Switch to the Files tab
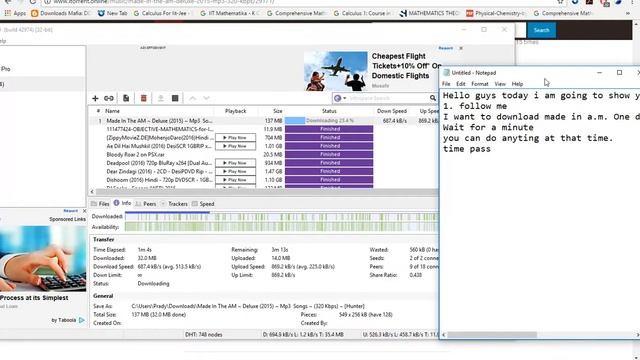Screen dimensions: 640x360 click(100, 204)
